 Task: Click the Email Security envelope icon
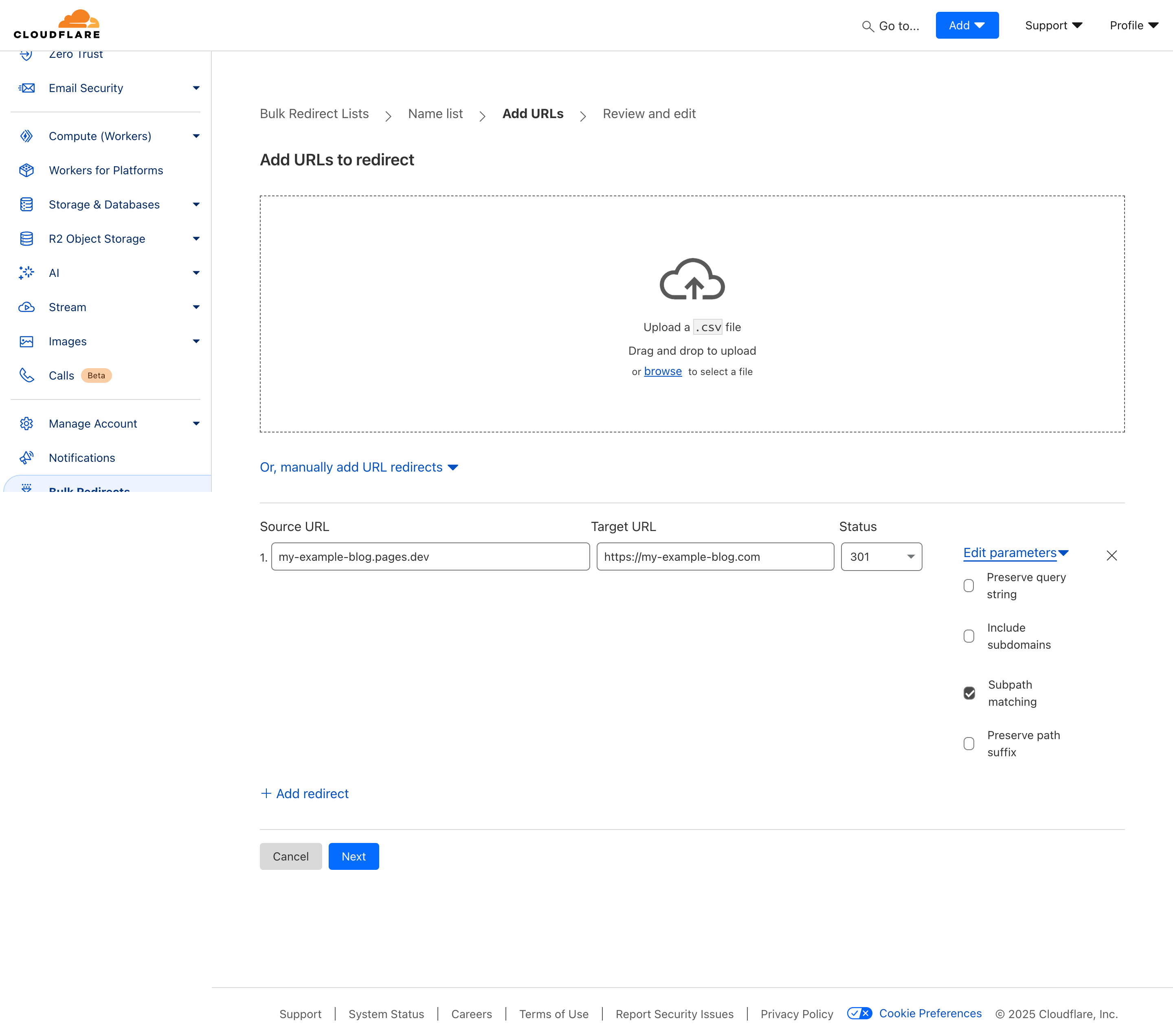(x=26, y=88)
